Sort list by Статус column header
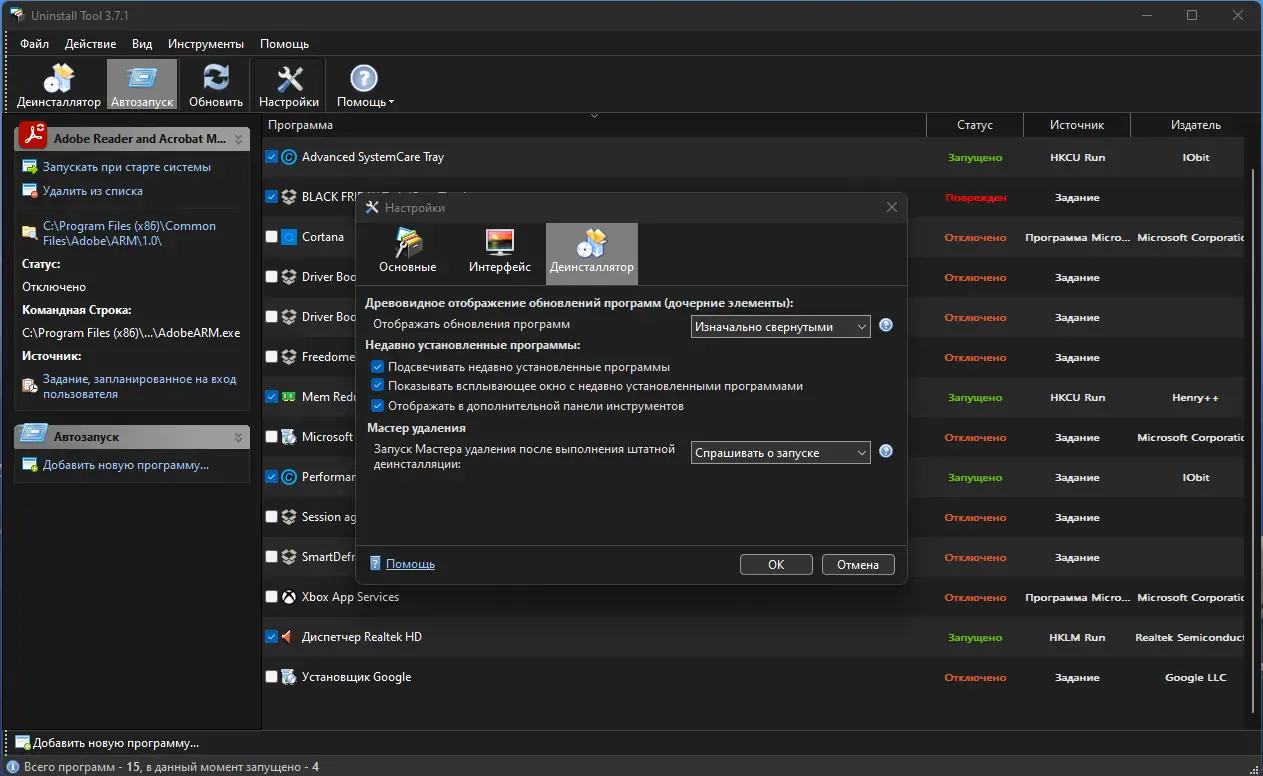 [975, 125]
